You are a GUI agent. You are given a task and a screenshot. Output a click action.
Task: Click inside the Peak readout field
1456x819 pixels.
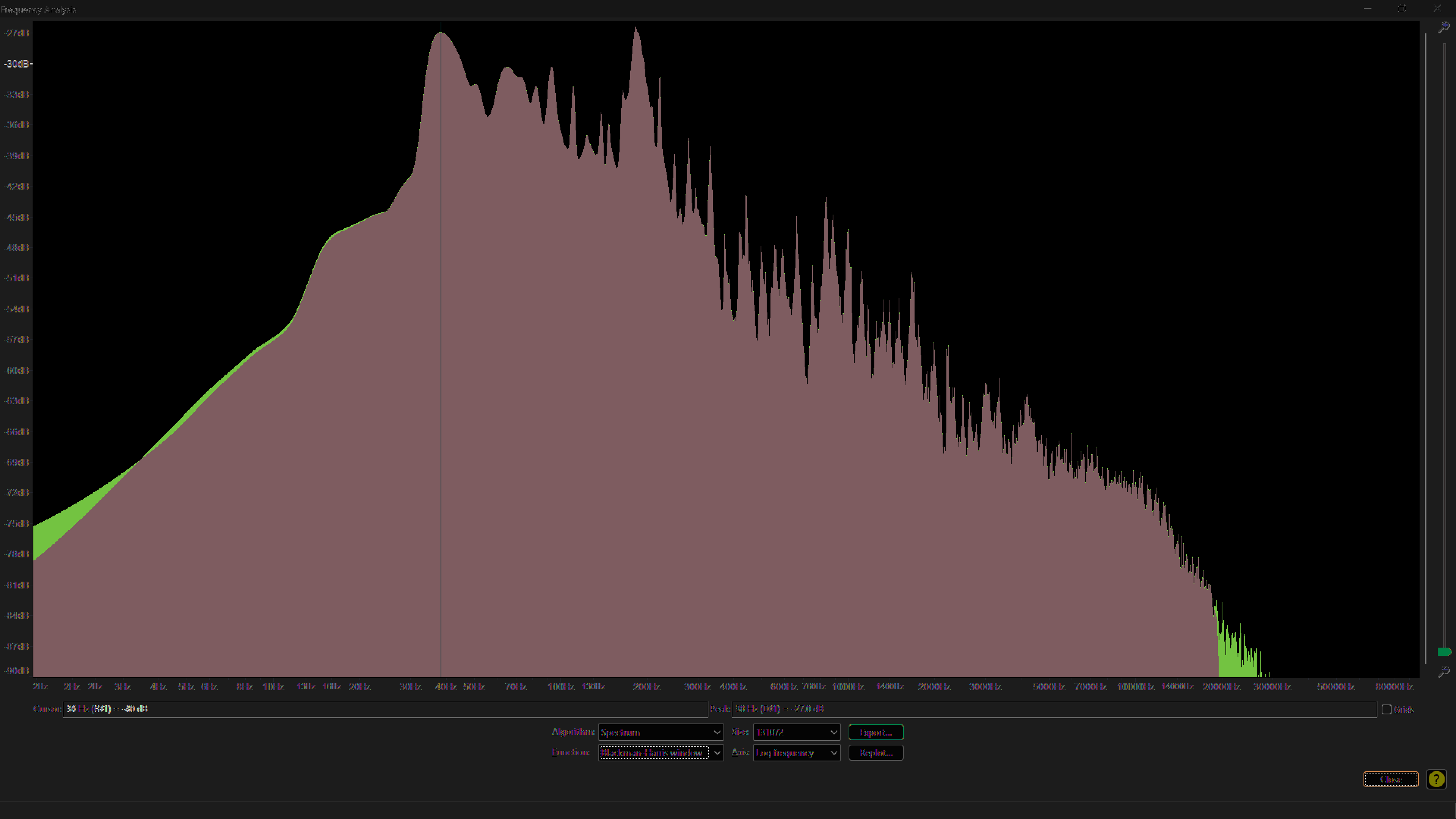(x=1054, y=709)
